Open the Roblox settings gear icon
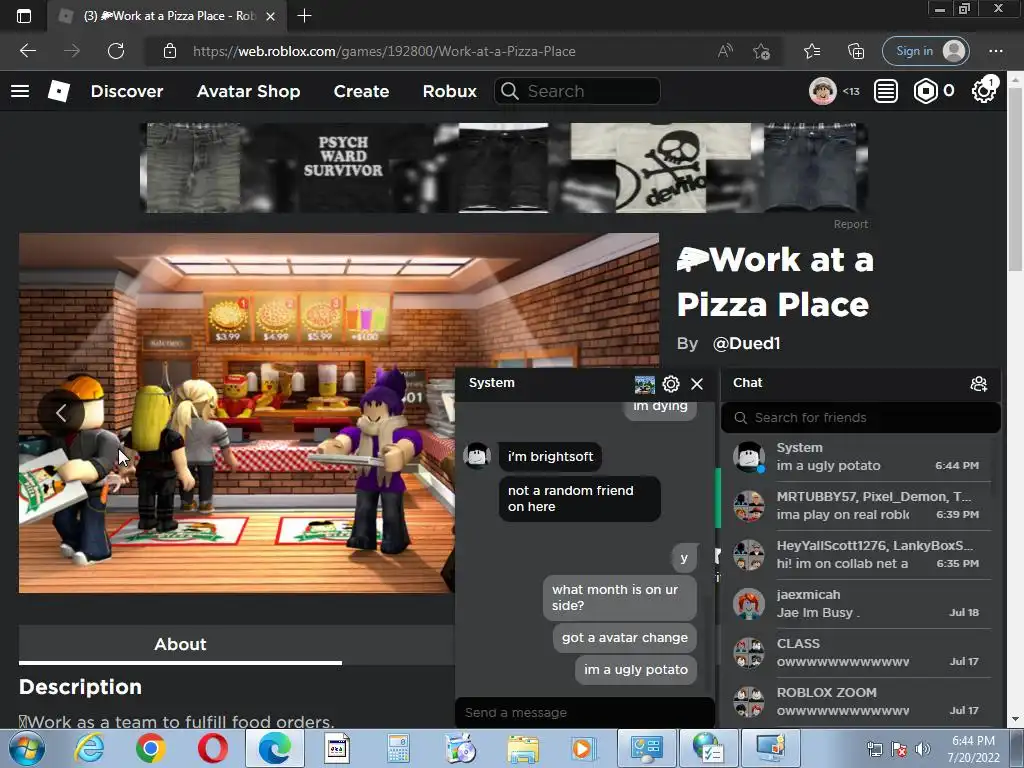Screen dimensions: 1024x768 pos(983,91)
